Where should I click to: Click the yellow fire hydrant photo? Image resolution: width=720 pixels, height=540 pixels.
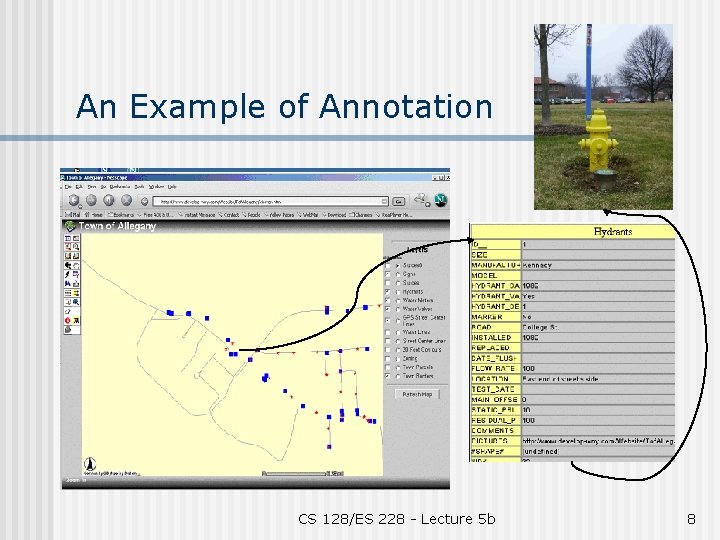tap(603, 117)
